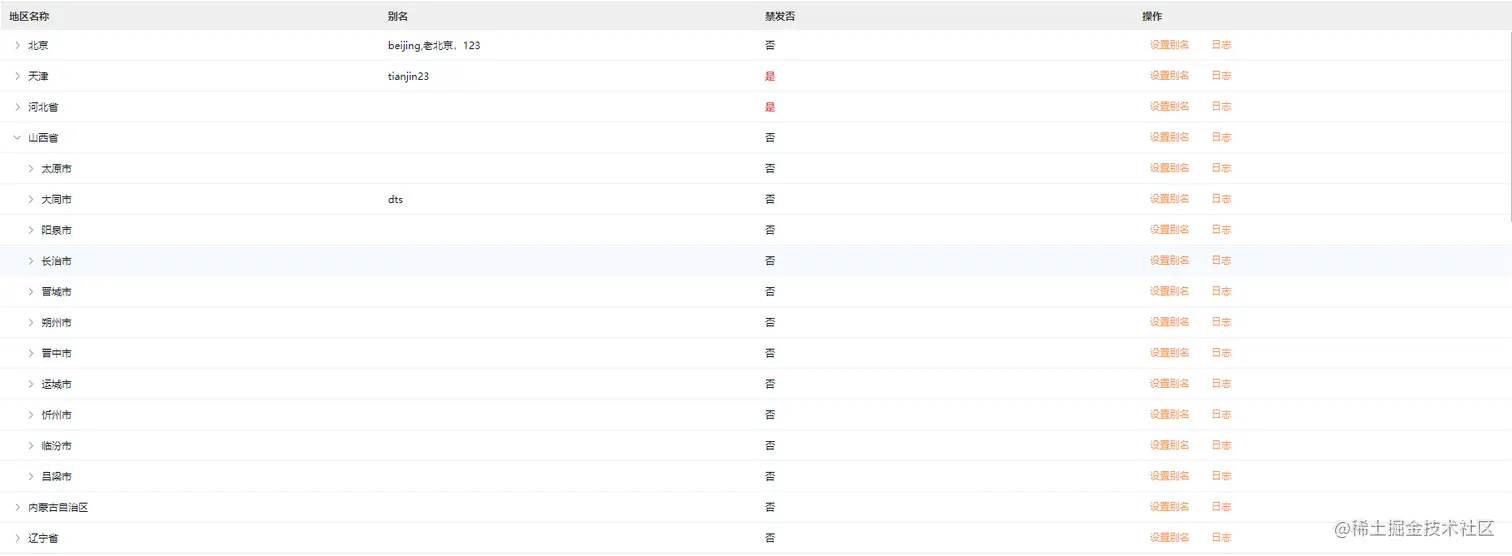Open 日志 for 太原市
The width and height of the screenshot is (1512, 556).
pyautogui.click(x=1221, y=168)
